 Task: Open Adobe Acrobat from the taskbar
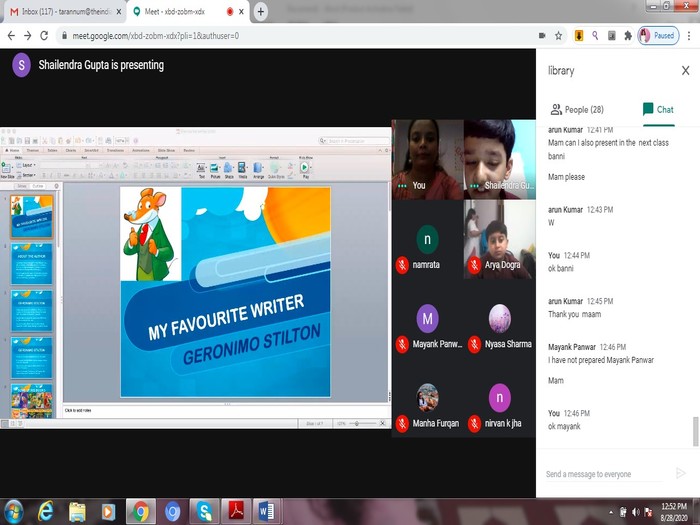tap(236, 512)
